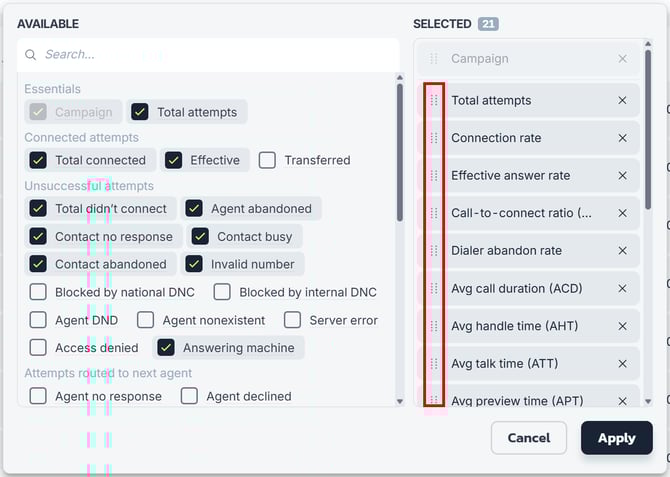670x477 pixels.
Task: Click up arrow of Available list scrollbar
Action: point(400,78)
